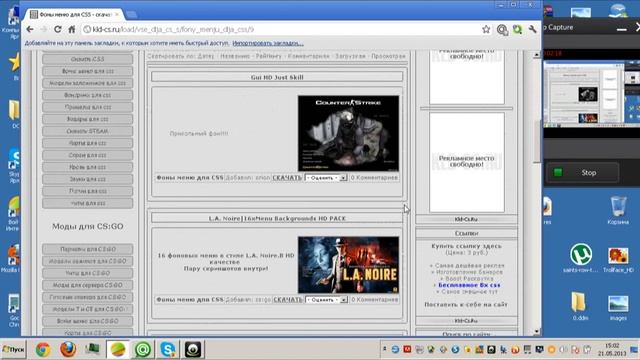Click the page scrollbar down arrow
The image size is (640, 360).
pyautogui.click(x=537, y=332)
